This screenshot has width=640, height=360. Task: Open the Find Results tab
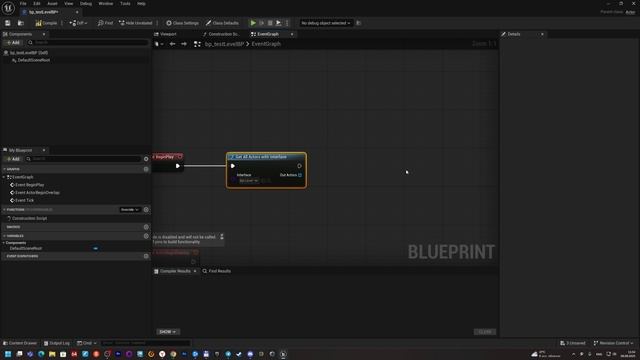pos(217,271)
